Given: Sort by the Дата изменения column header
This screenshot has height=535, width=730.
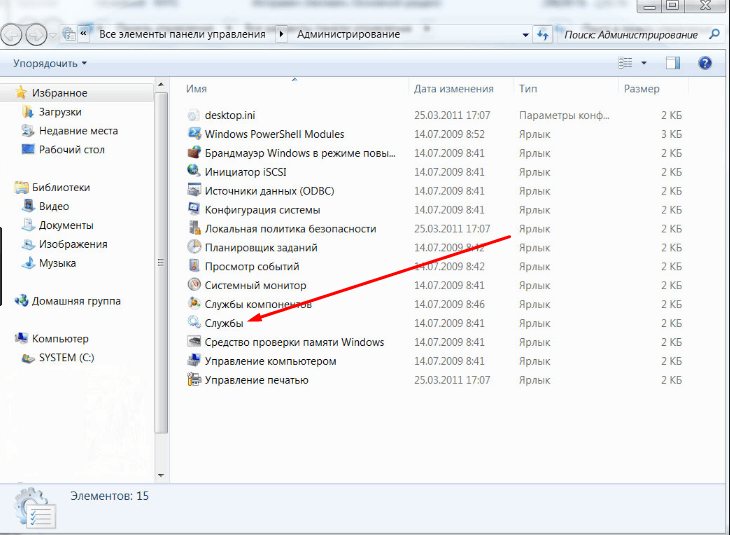Looking at the screenshot, I should tap(453, 88).
